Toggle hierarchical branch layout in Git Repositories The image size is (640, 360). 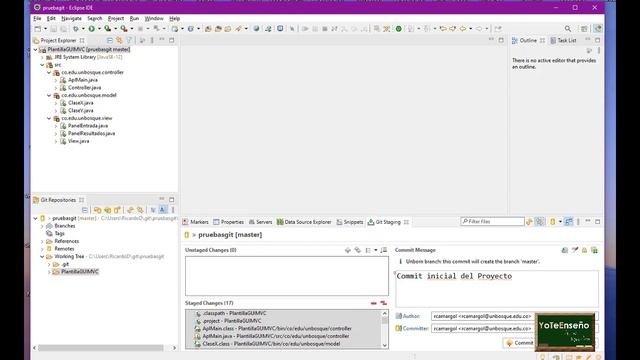click(x=153, y=210)
